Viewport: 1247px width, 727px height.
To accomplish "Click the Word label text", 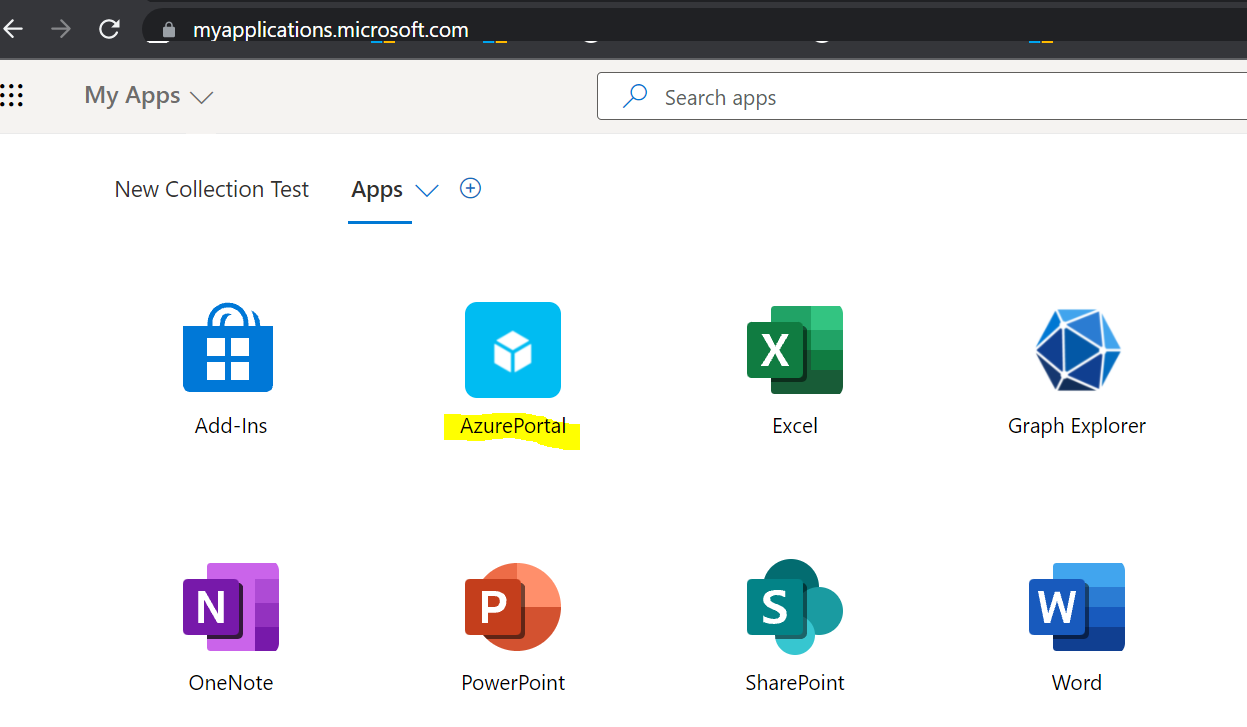I will pyautogui.click(x=1077, y=683).
